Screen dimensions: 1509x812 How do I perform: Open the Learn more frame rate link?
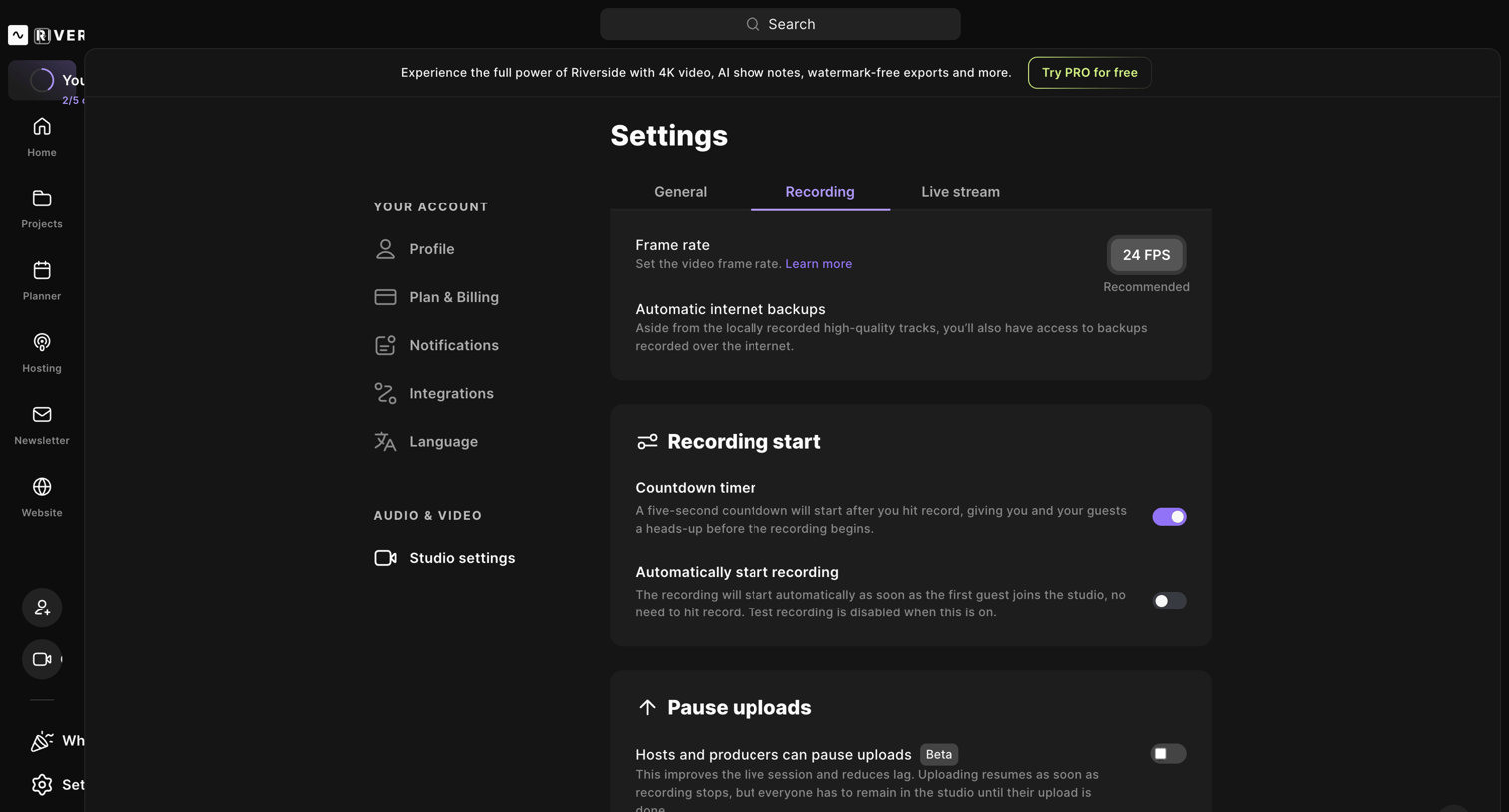[x=818, y=264]
